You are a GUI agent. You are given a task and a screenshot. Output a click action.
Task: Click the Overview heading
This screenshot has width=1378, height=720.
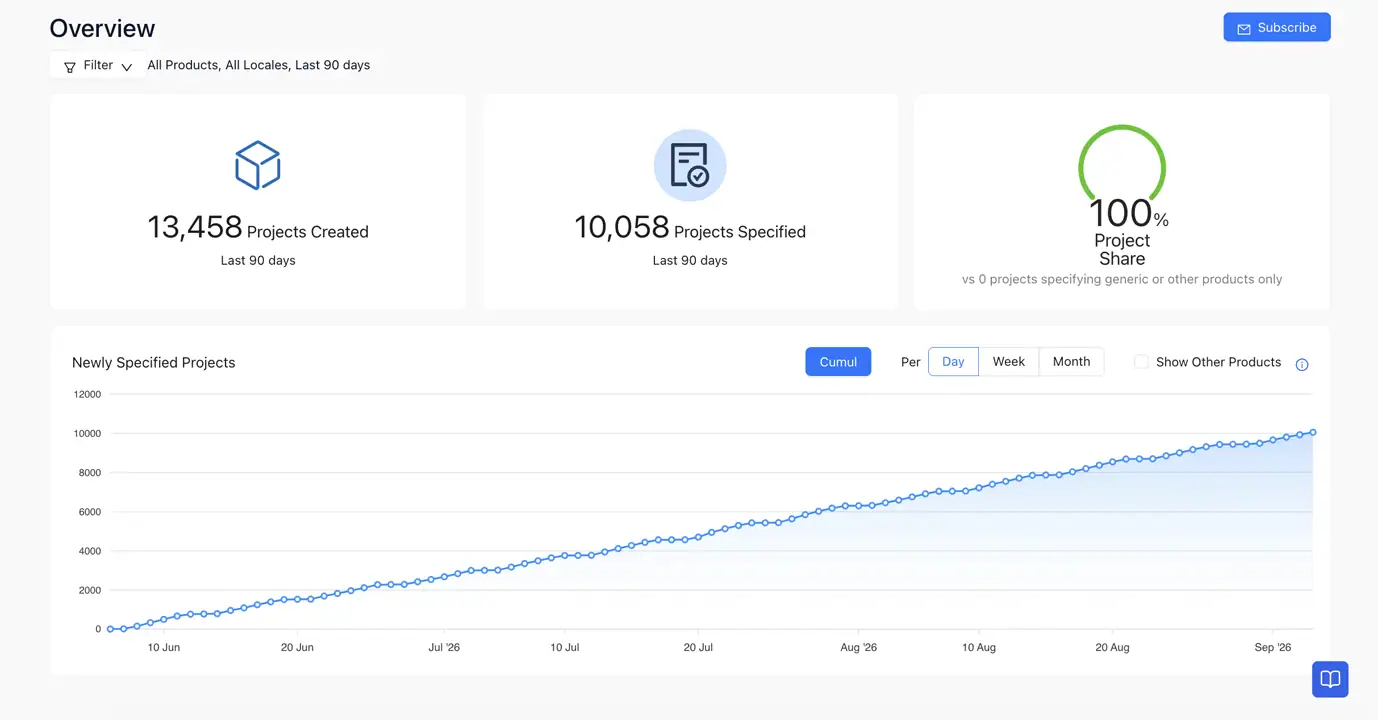[102, 28]
